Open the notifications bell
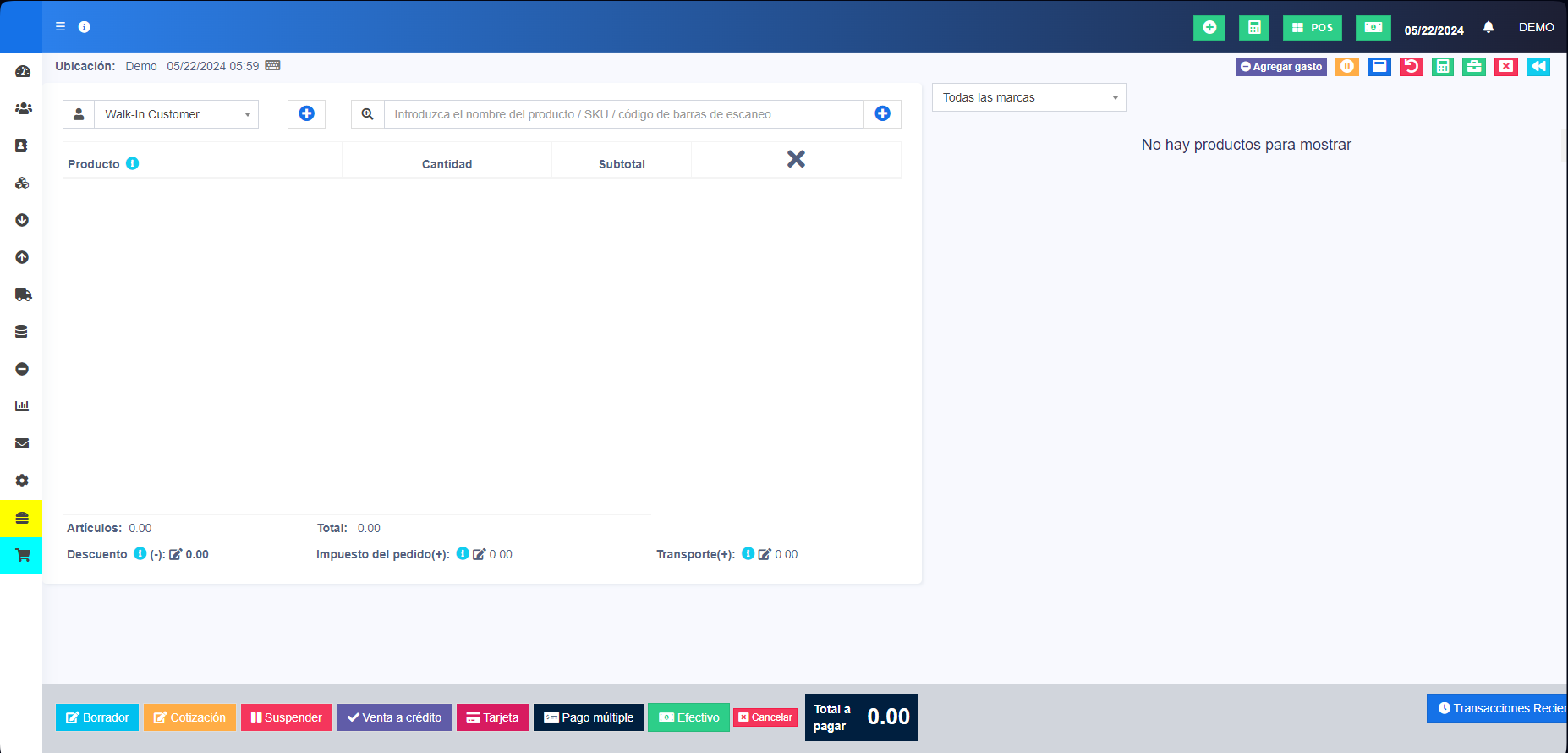The height and width of the screenshot is (753, 1568). pyautogui.click(x=1489, y=27)
